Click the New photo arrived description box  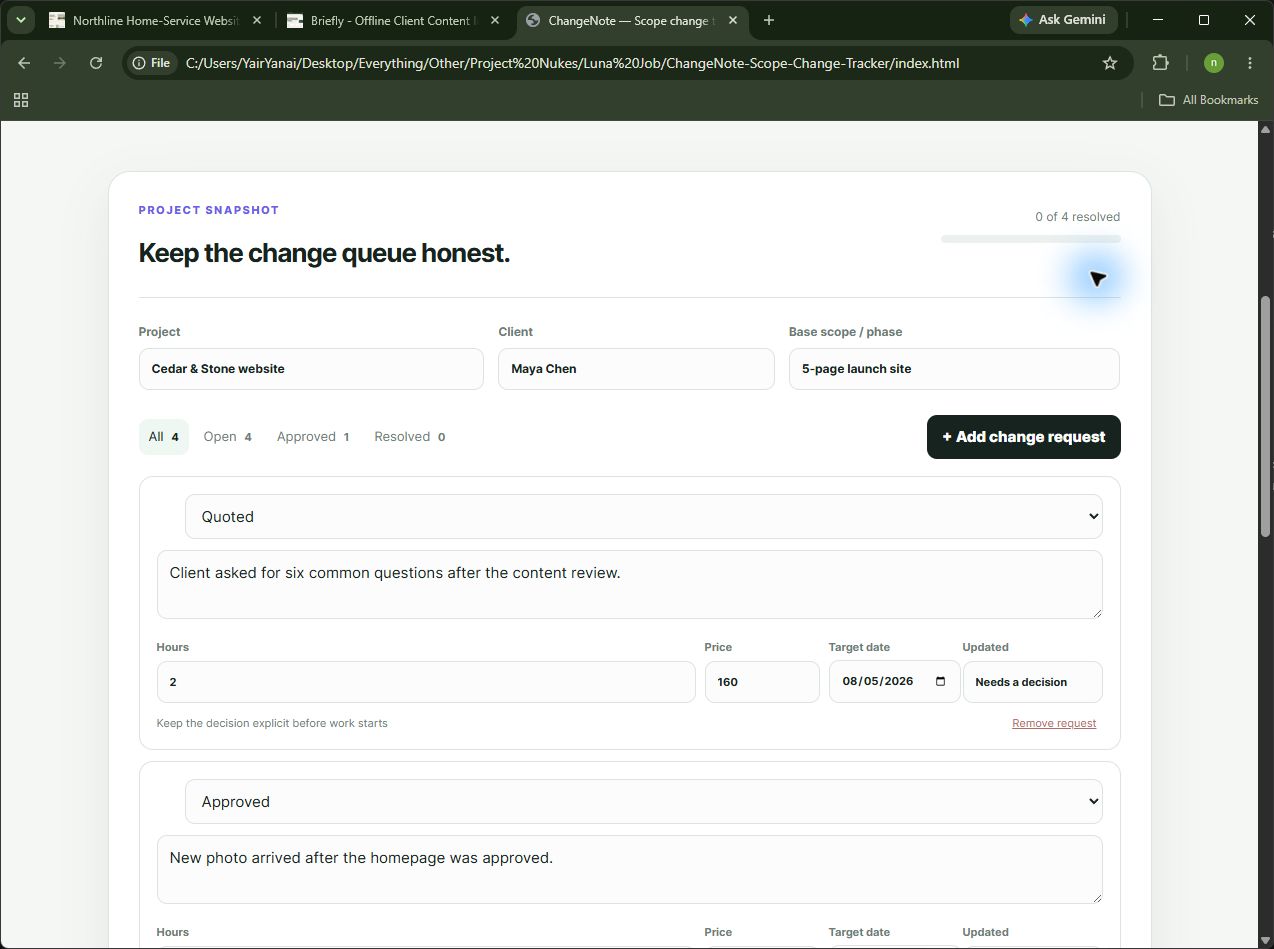(630, 869)
